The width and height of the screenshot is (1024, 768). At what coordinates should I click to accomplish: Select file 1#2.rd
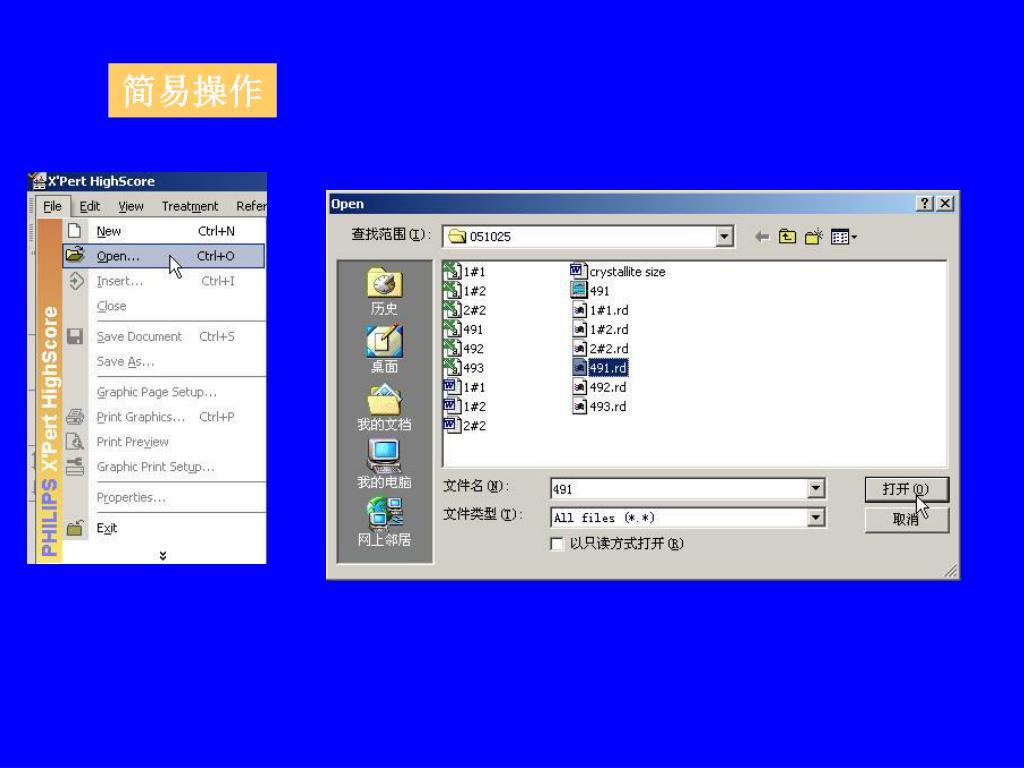(600, 329)
